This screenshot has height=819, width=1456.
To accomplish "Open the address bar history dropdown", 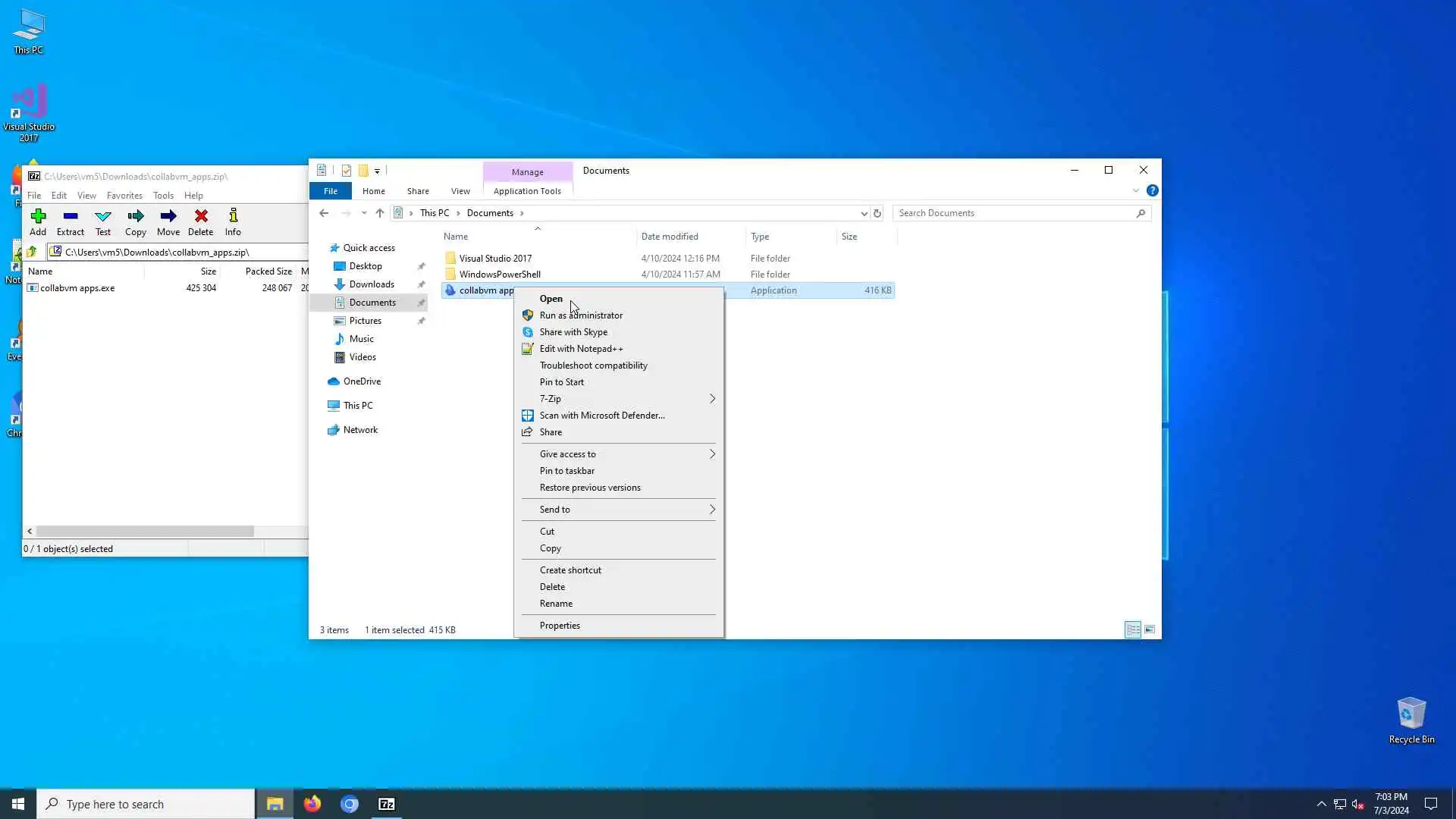I will [x=864, y=213].
